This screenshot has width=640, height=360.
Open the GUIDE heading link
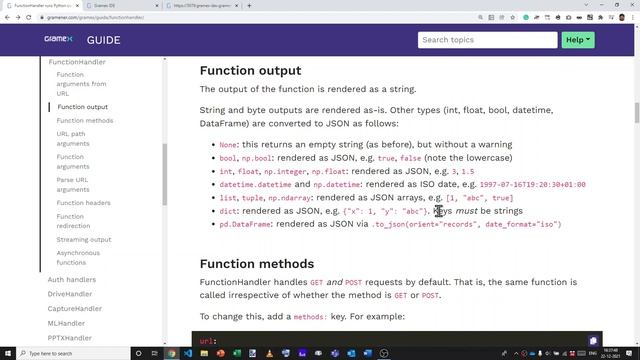pyautogui.click(x=103, y=40)
